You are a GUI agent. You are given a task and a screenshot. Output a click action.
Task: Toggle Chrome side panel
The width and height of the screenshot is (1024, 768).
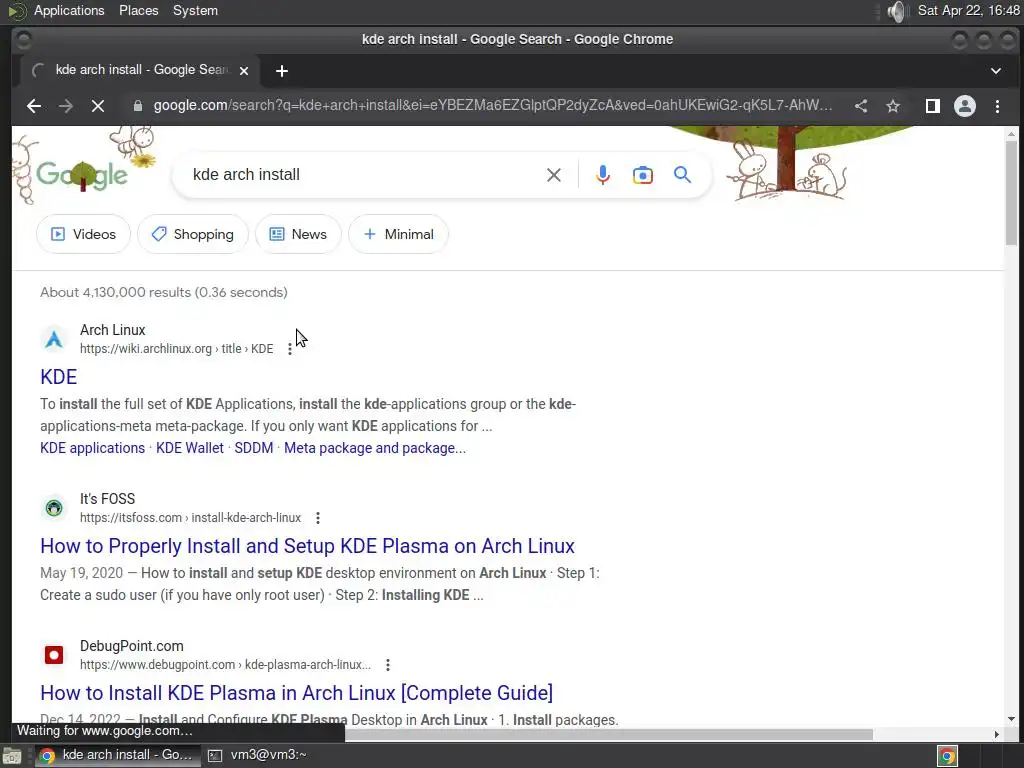933,106
